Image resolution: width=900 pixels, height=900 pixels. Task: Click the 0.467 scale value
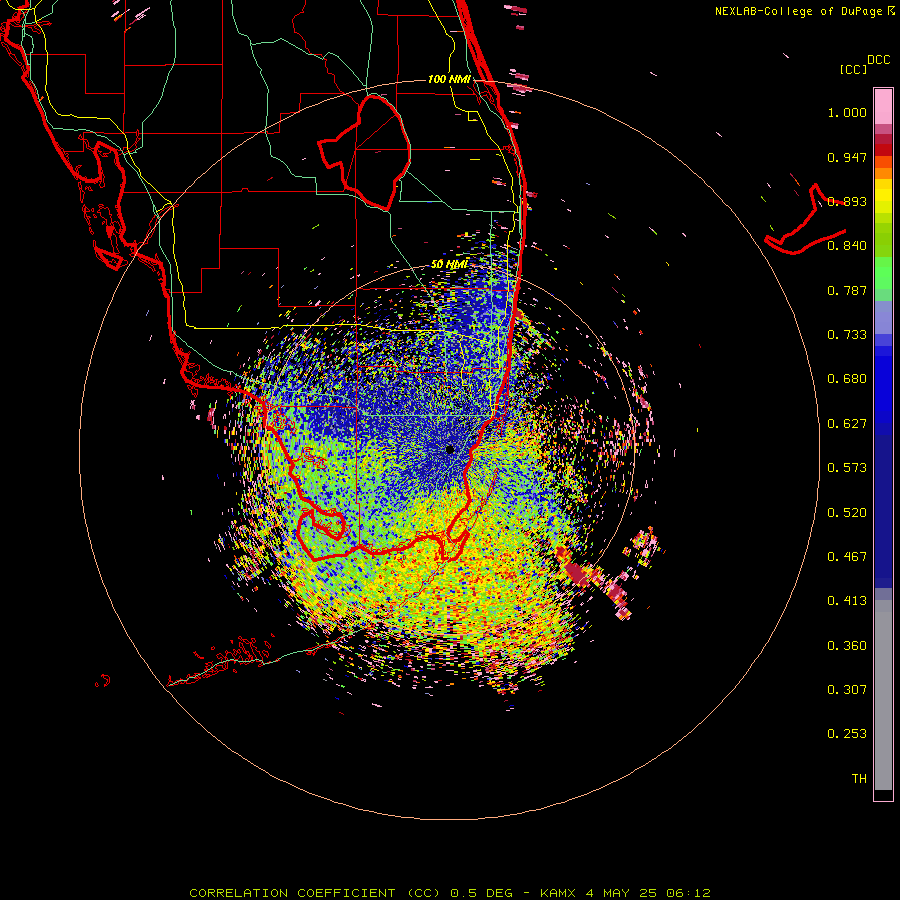tap(847, 557)
